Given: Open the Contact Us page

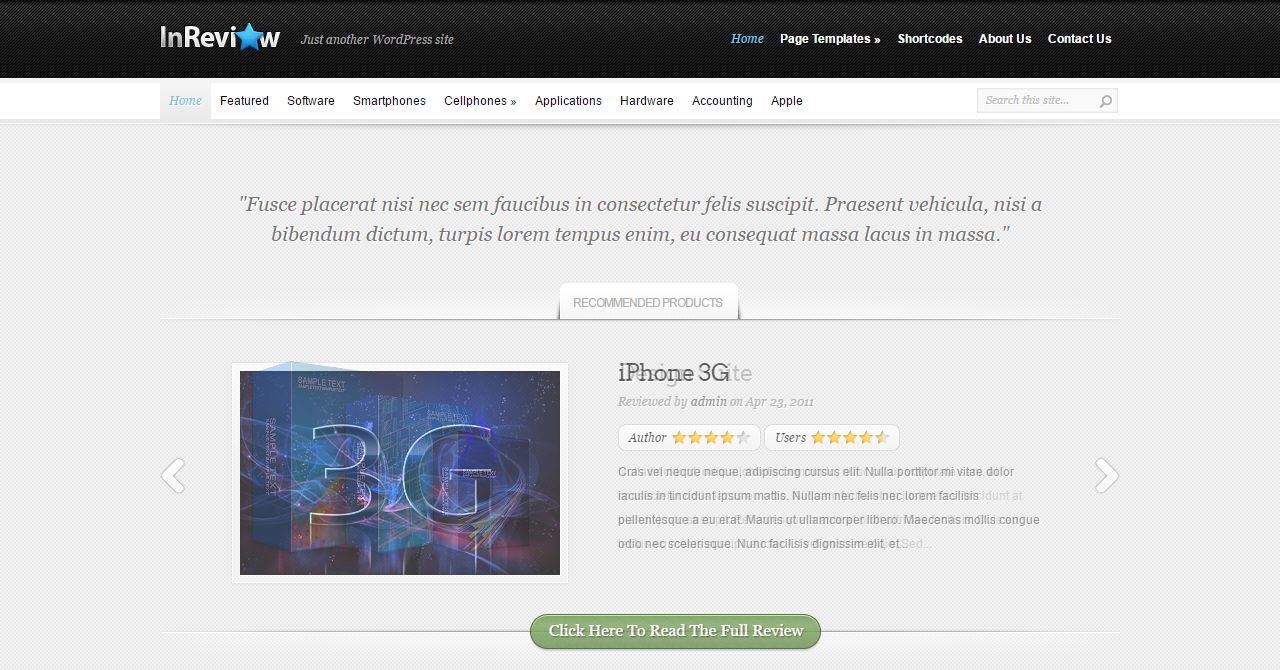Looking at the screenshot, I should point(1079,39).
